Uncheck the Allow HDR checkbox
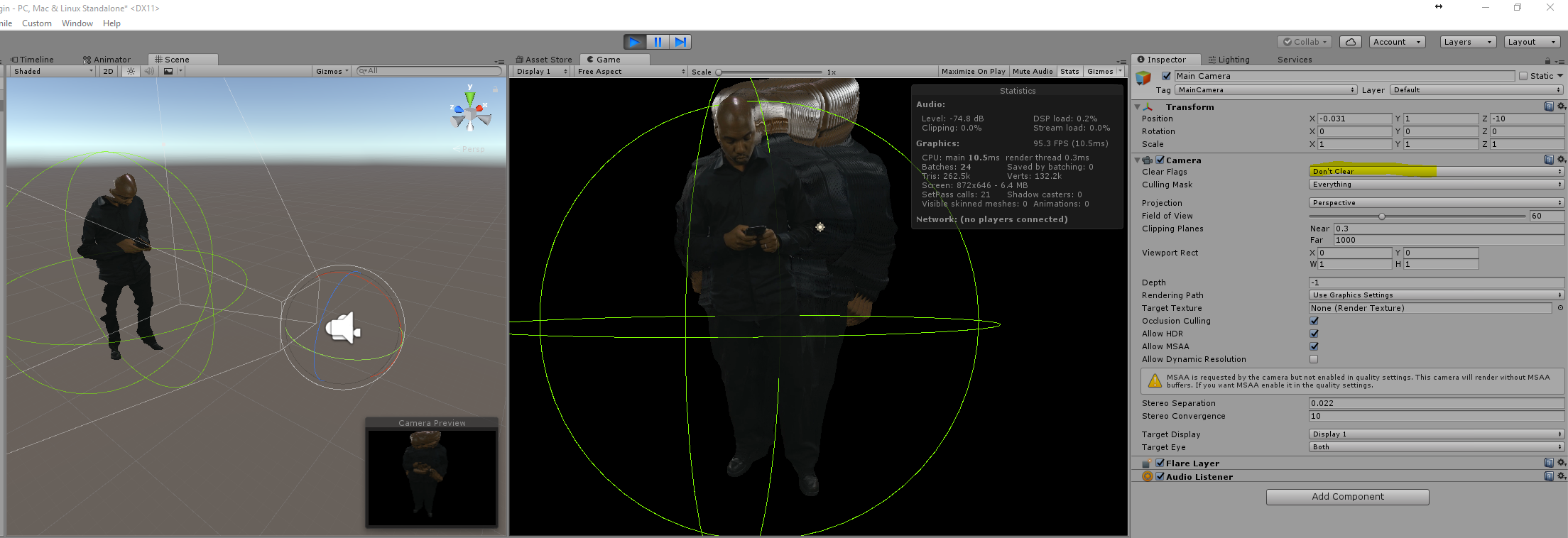The image size is (1568, 538). click(1314, 334)
